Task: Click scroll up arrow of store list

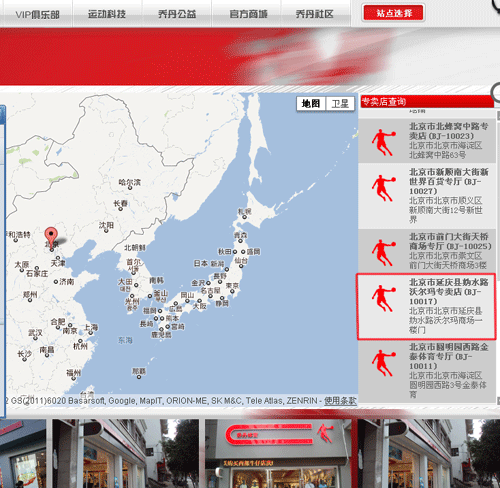Action: point(498,116)
